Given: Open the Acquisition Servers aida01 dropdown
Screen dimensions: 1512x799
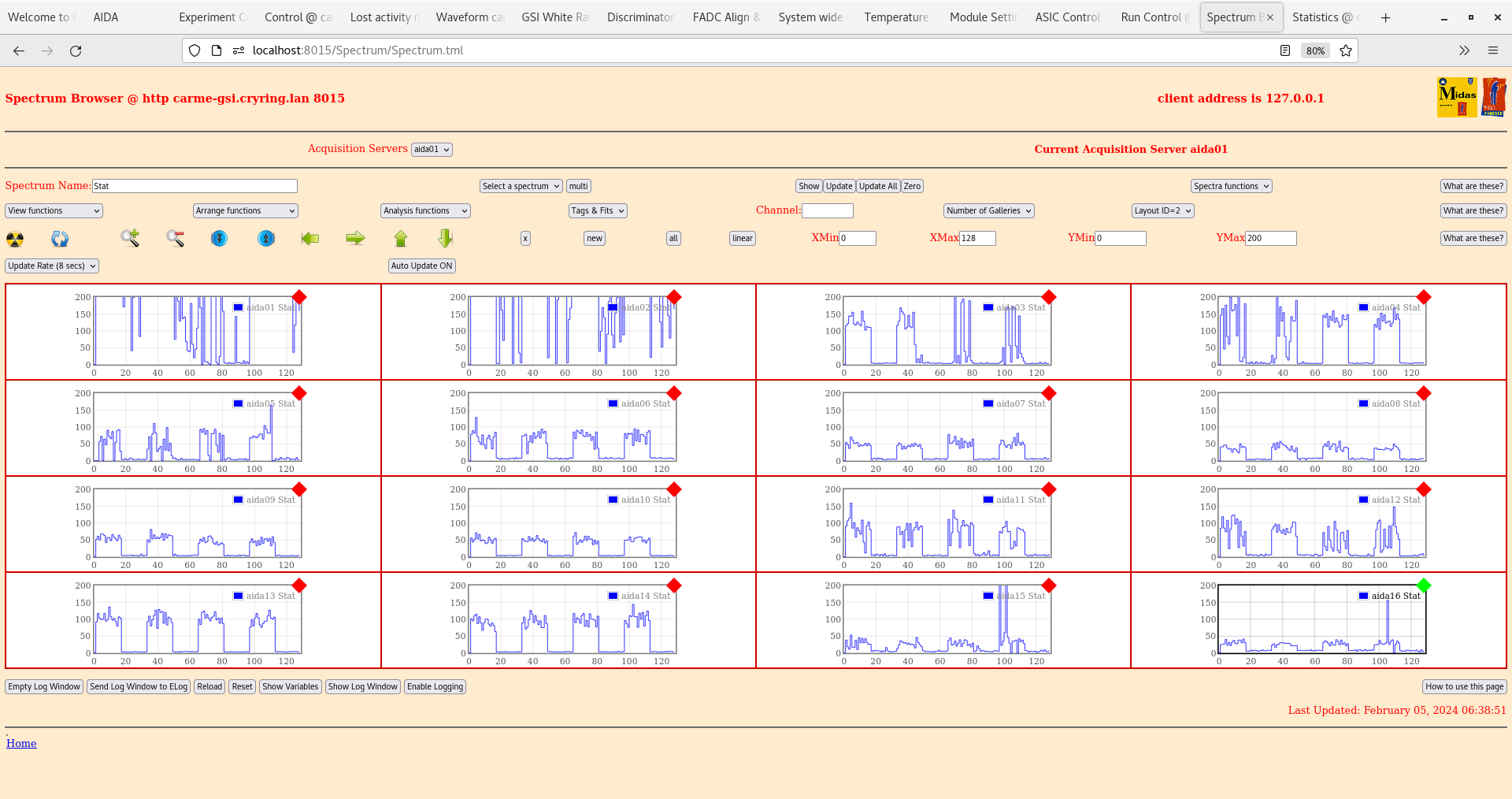Looking at the screenshot, I should (x=432, y=150).
